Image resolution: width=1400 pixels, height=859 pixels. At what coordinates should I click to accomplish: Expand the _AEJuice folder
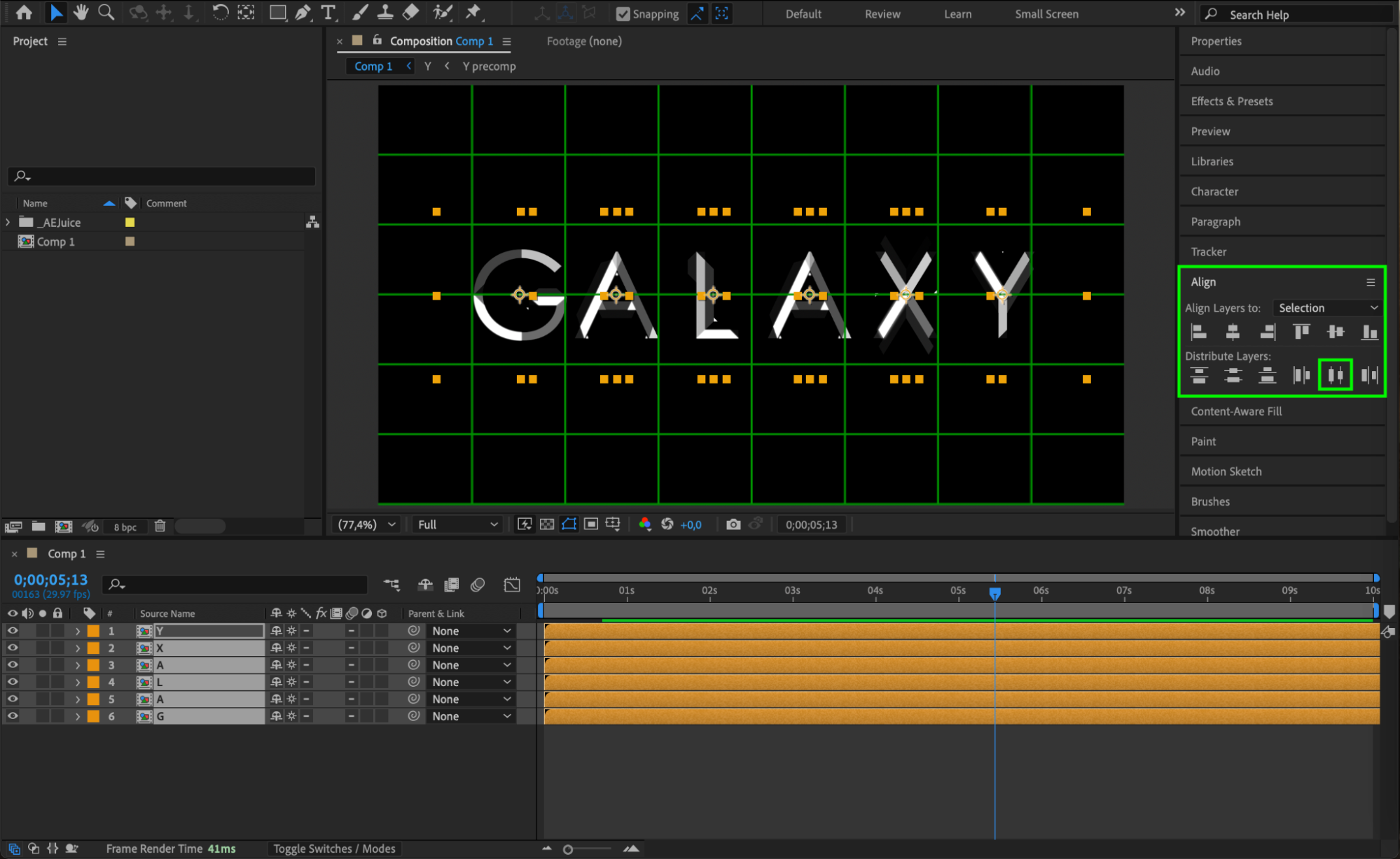8,223
